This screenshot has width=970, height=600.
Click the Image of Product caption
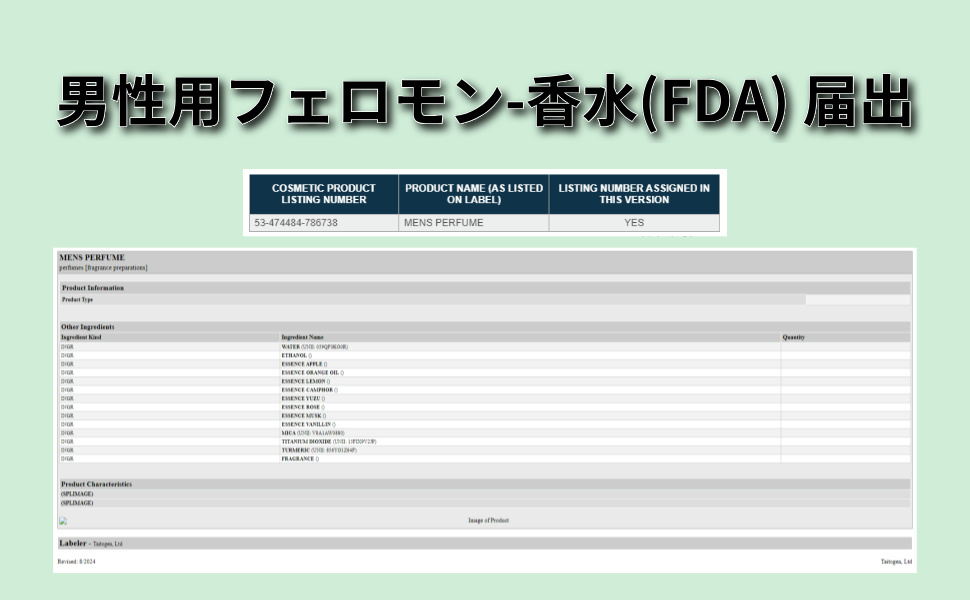[x=488, y=520]
